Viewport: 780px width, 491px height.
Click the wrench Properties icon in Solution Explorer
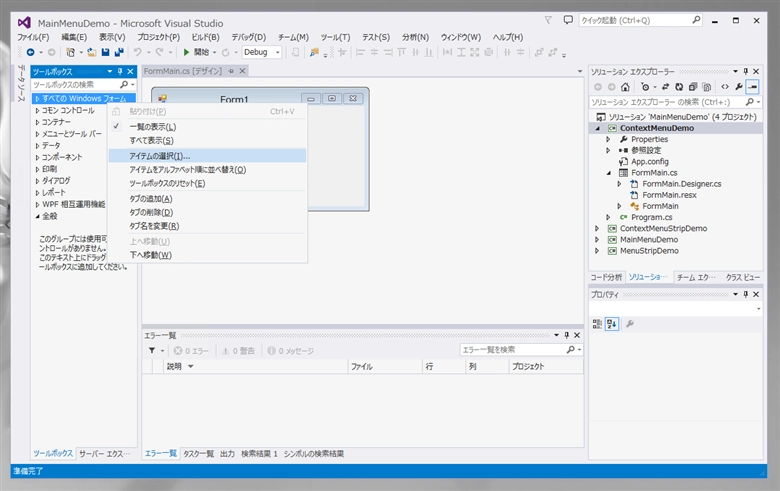click(x=739, y=87)
